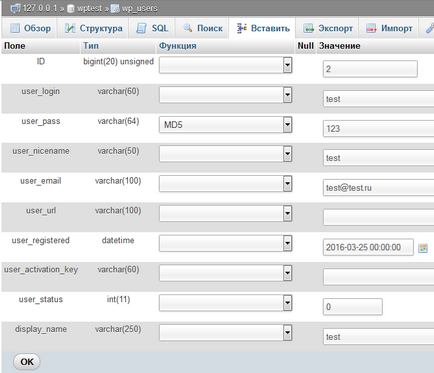Click the bigint(20) unsigned type text
This screenshot has height=373, width=434.
click(x=118, y=62)
